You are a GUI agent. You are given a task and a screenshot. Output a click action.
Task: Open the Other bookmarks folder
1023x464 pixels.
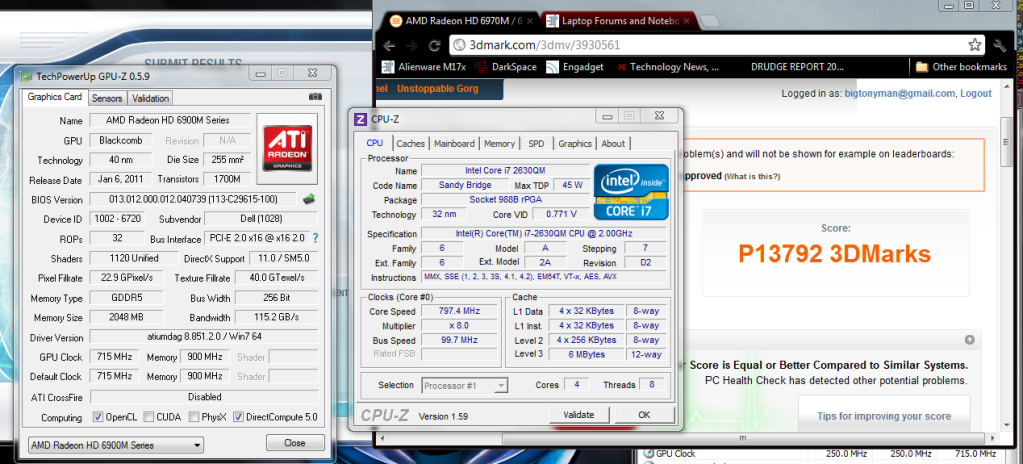tap(961, 67)
